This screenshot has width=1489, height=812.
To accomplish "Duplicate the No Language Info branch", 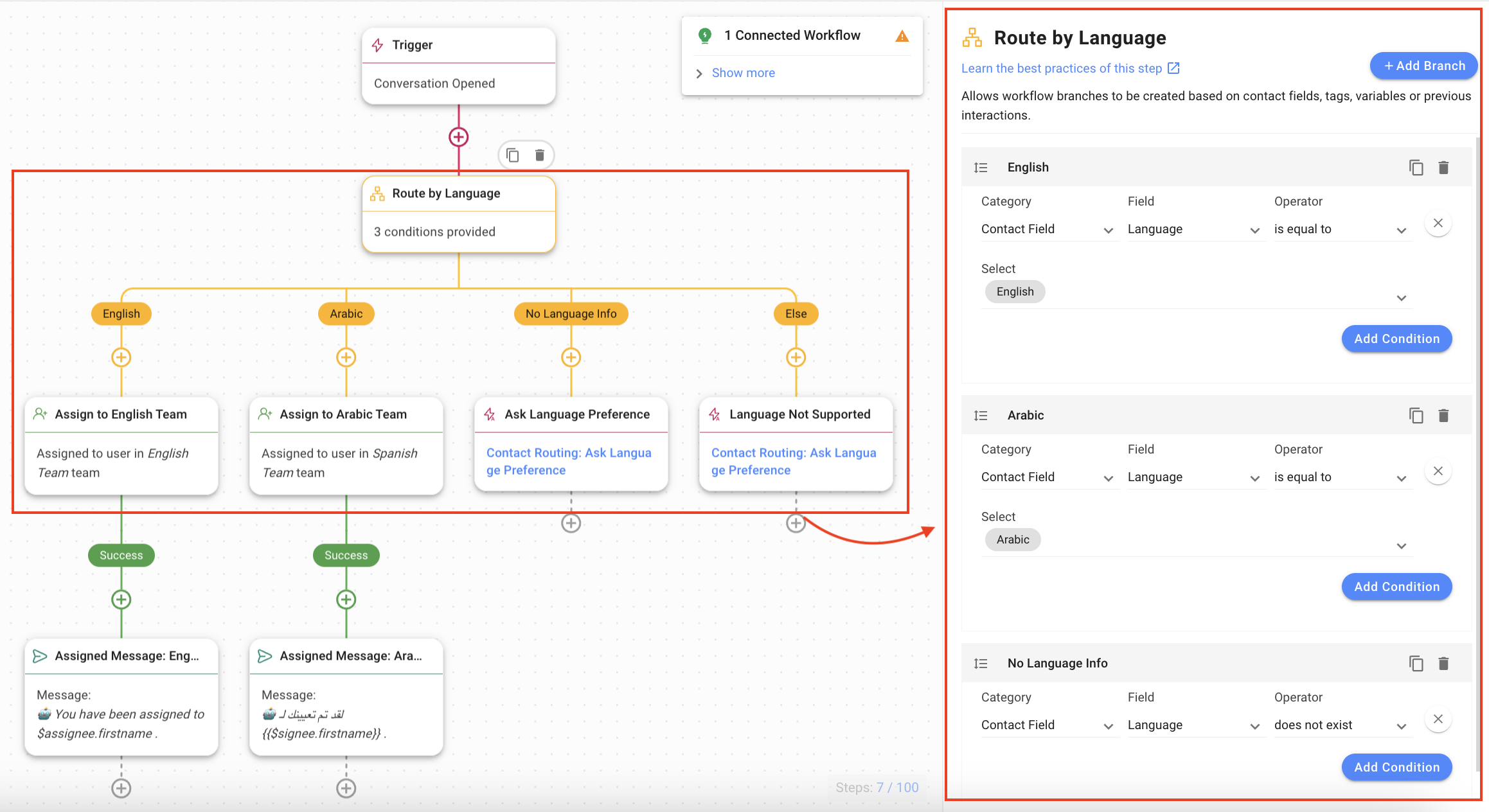I will coord(1416,664).
